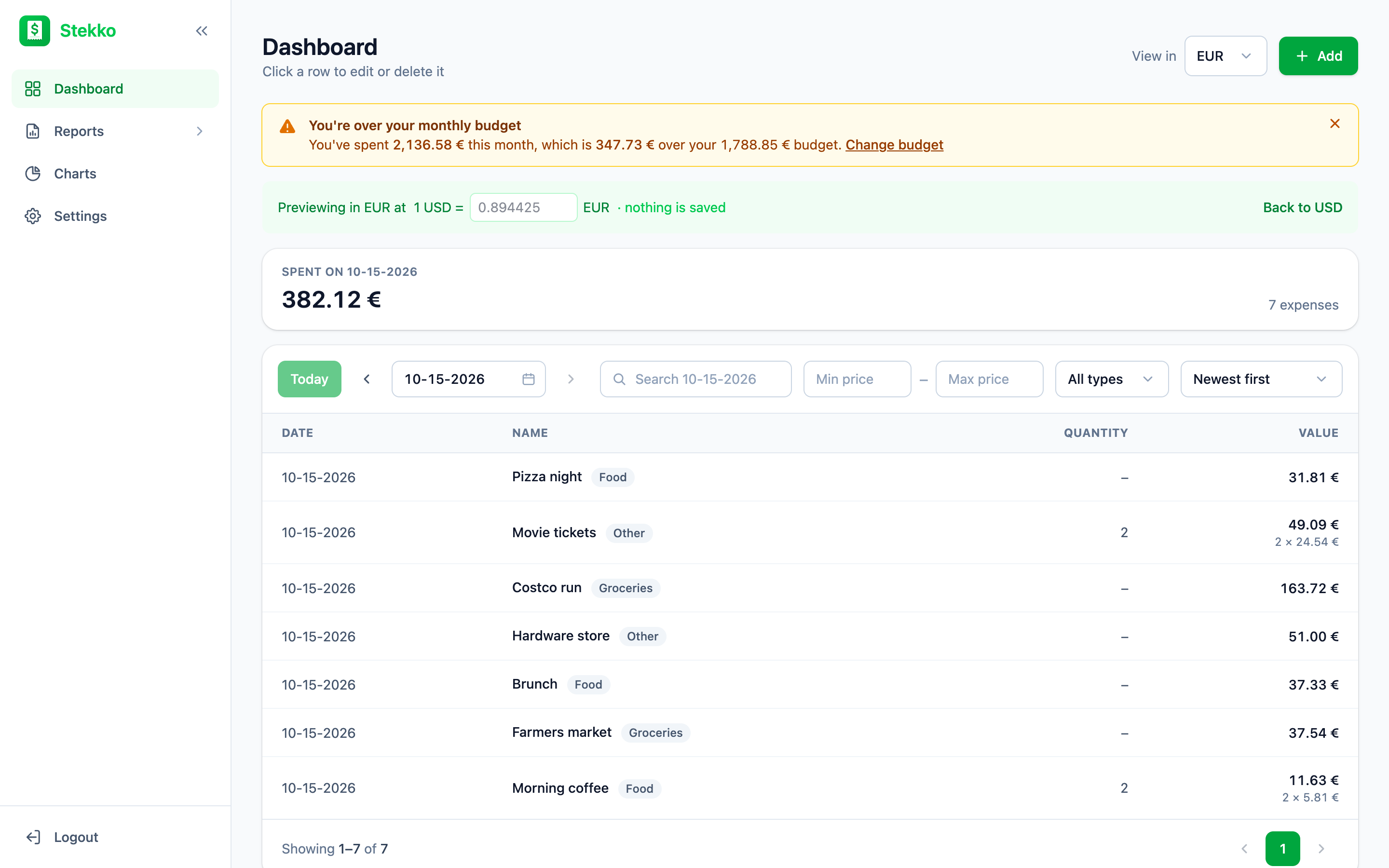Go to previous day arrow
Screen dimensions: 1389x868
(367, 379)
